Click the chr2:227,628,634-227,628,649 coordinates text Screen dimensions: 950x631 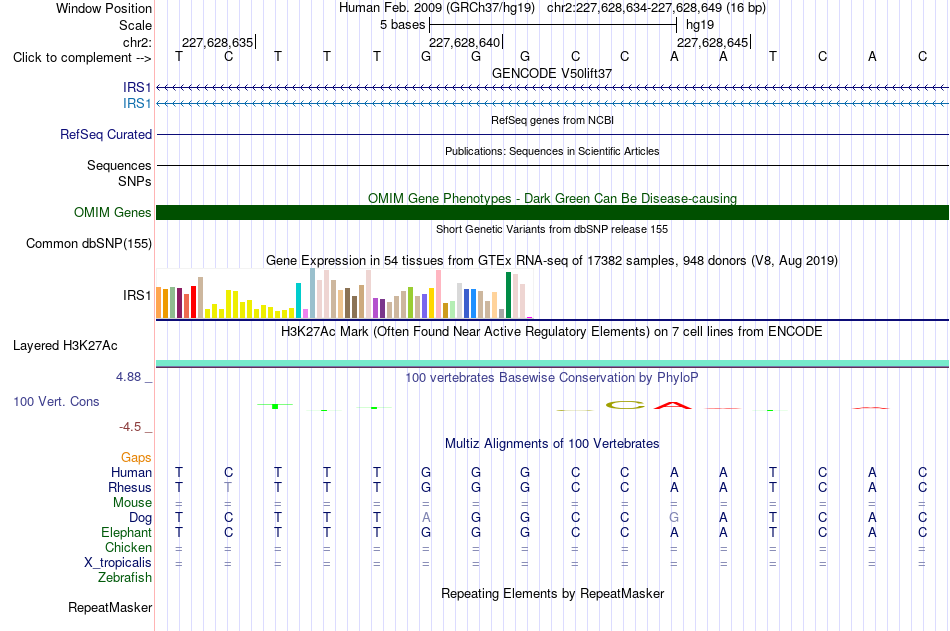[x=634, y=8]
